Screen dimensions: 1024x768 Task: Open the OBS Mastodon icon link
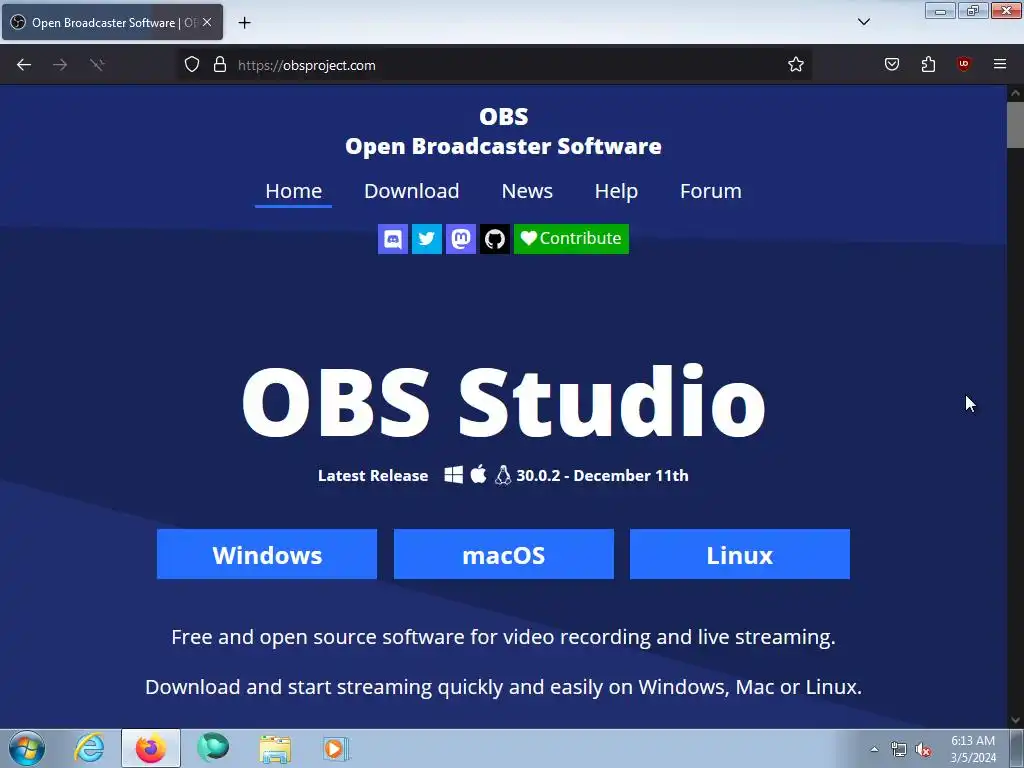460,239
